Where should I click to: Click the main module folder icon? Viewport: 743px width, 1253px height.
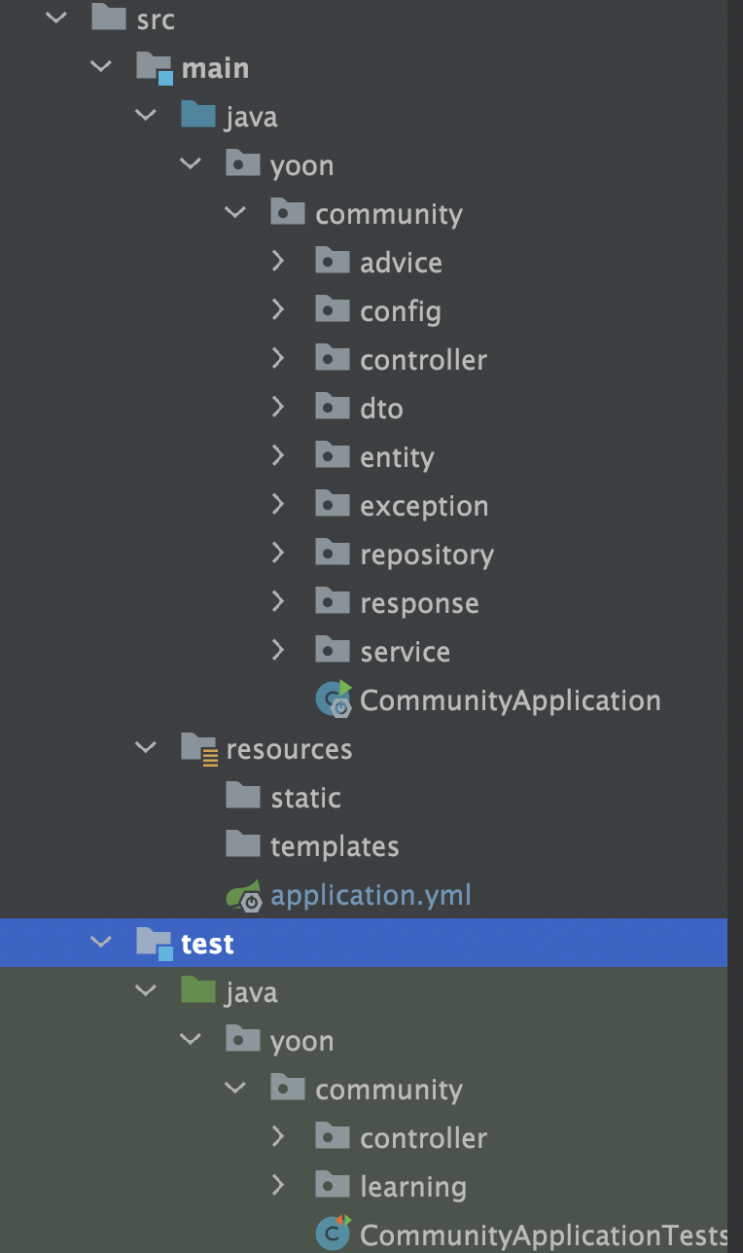[x=154, y=68]
